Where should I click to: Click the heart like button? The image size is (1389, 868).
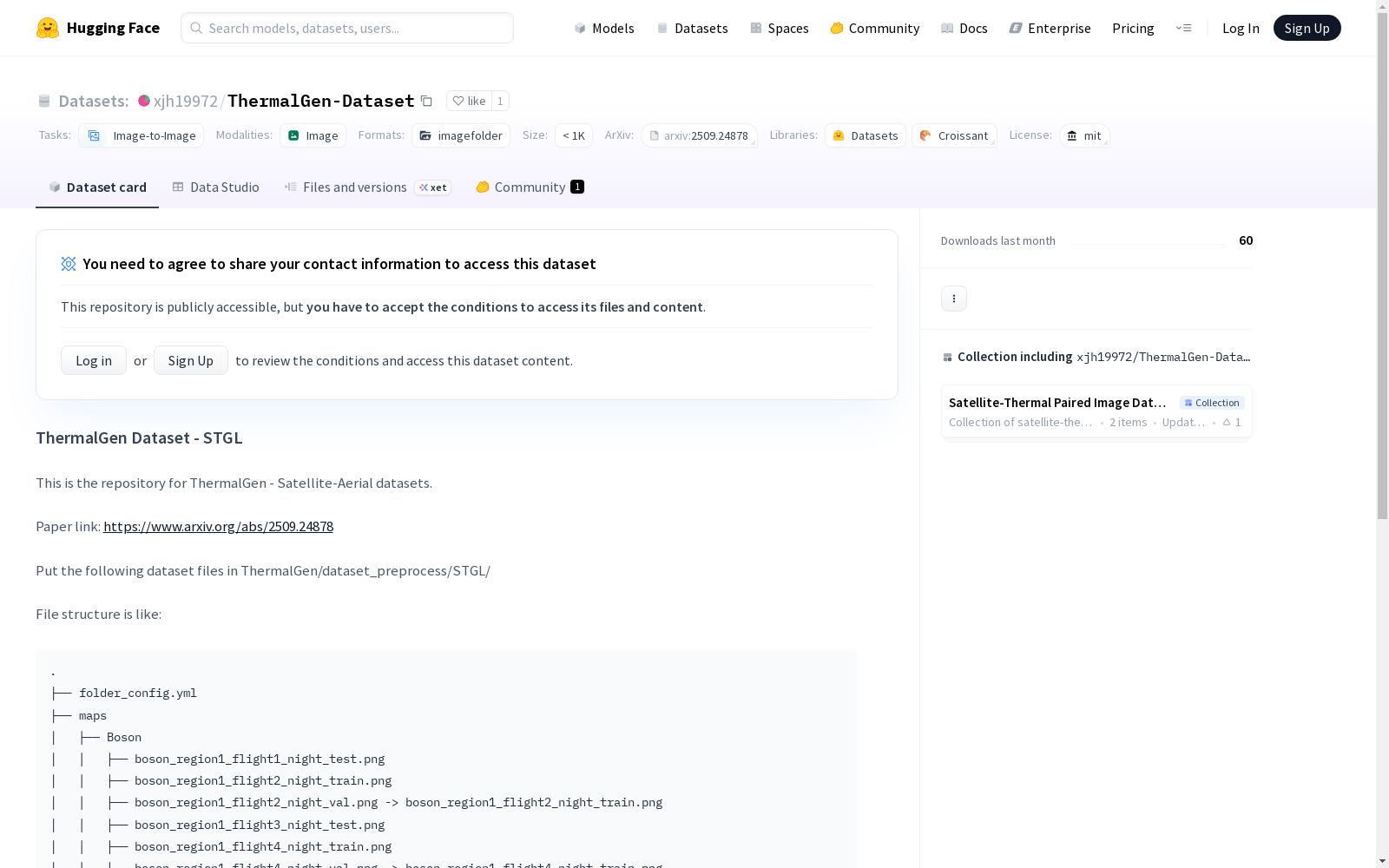(469, 101)
